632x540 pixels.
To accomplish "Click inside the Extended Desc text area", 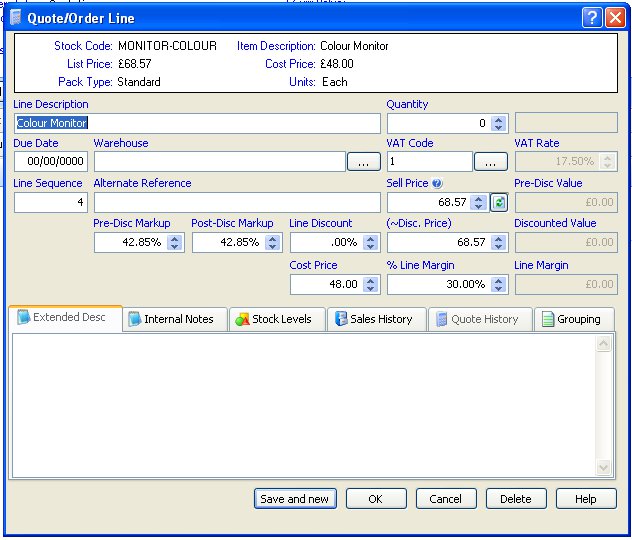I will (303, 405).
